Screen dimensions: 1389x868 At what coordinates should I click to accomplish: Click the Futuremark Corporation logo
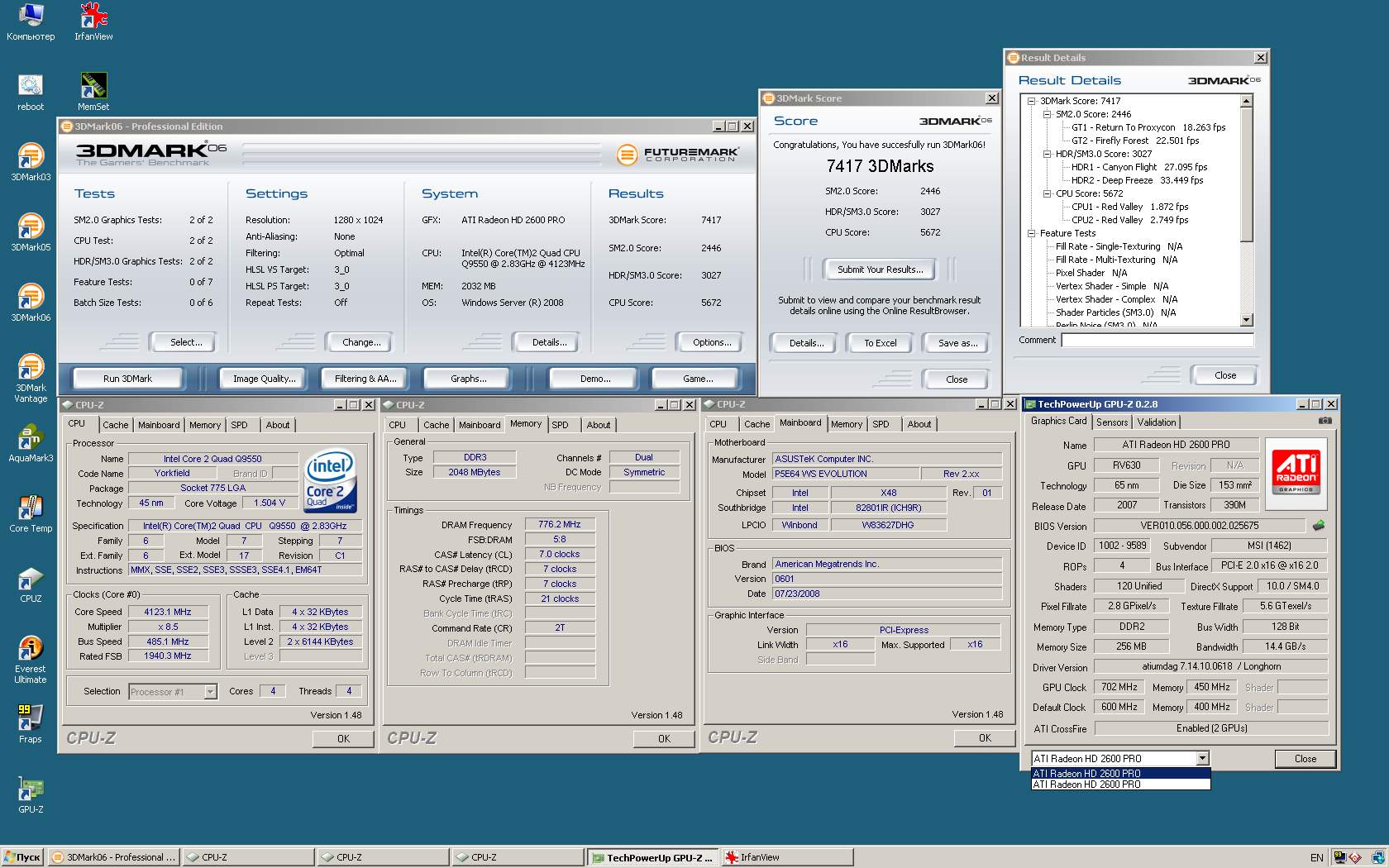pyautogui.click(x=677, y=155)
